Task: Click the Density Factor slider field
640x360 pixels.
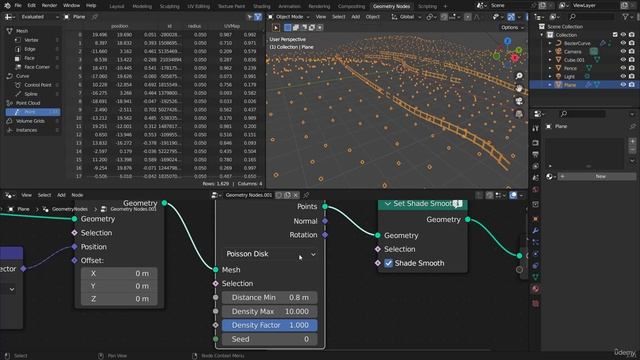Action: (x=270, y=325)
